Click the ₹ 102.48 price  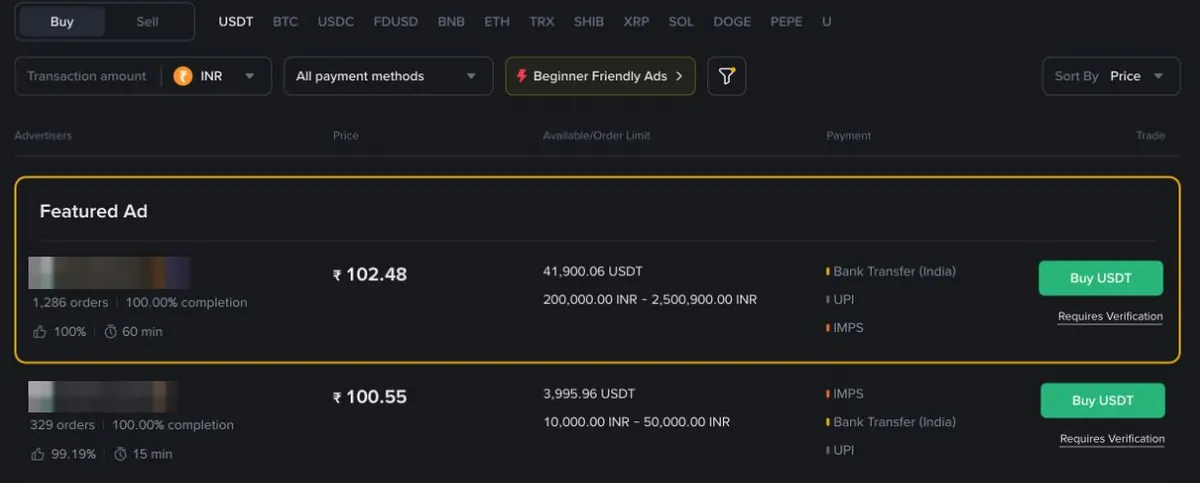[x=370, y=274]
